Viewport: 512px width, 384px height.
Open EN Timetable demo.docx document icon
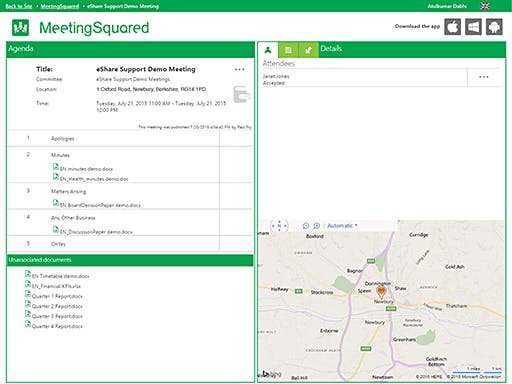point(28,274)
